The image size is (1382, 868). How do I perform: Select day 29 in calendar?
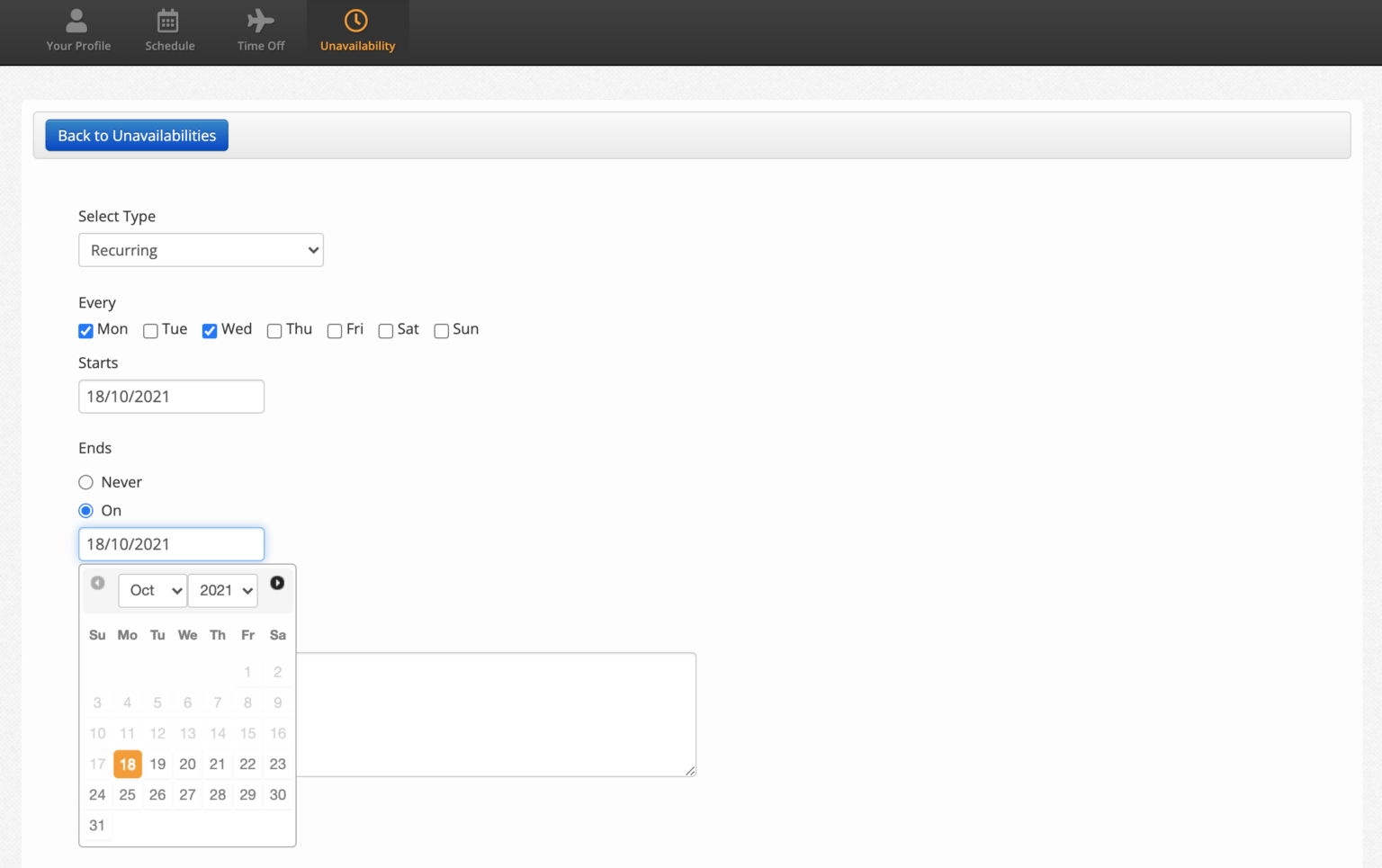click(x=247, y=795)
